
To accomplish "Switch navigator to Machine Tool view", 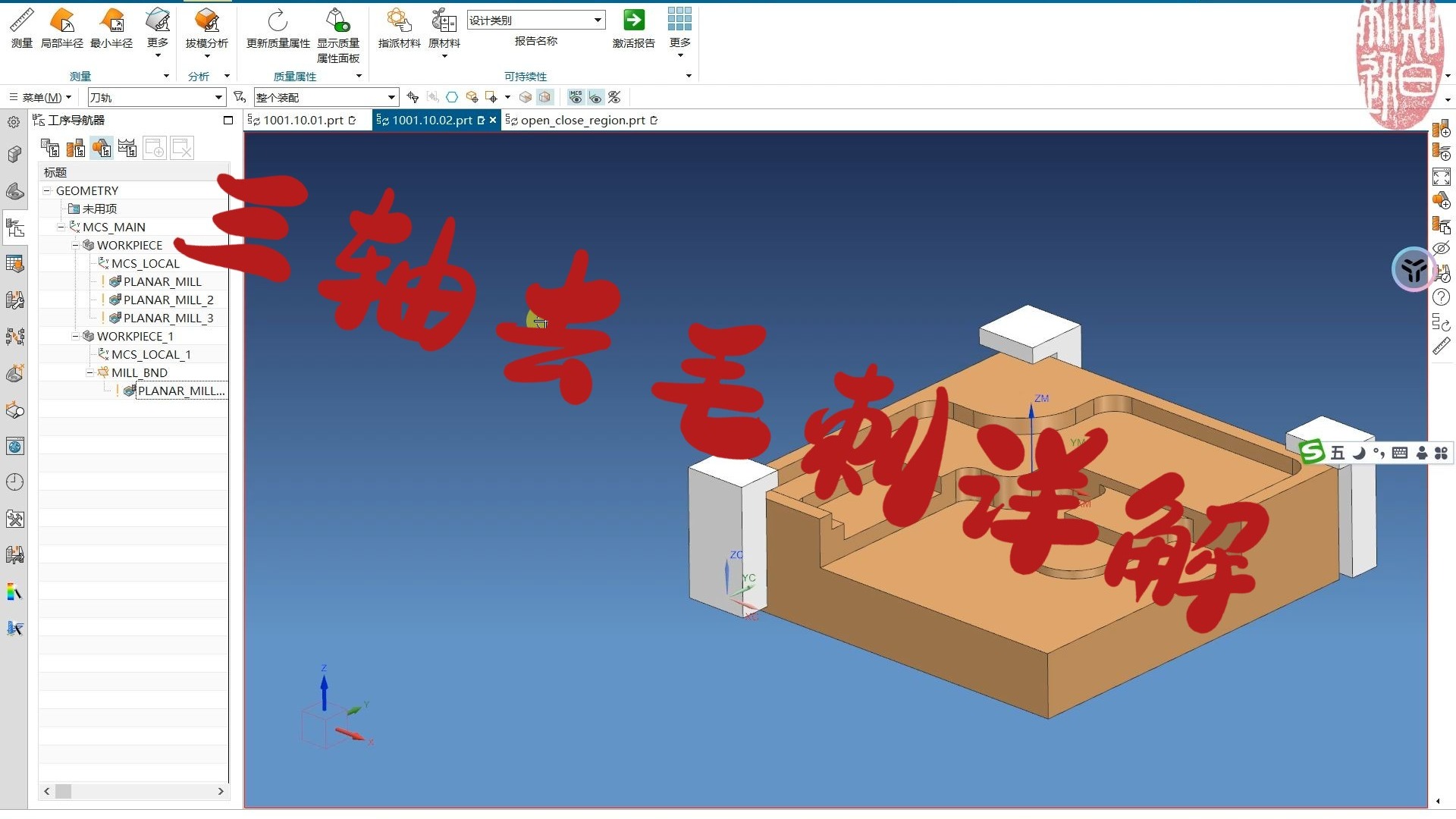I will 76,148.
